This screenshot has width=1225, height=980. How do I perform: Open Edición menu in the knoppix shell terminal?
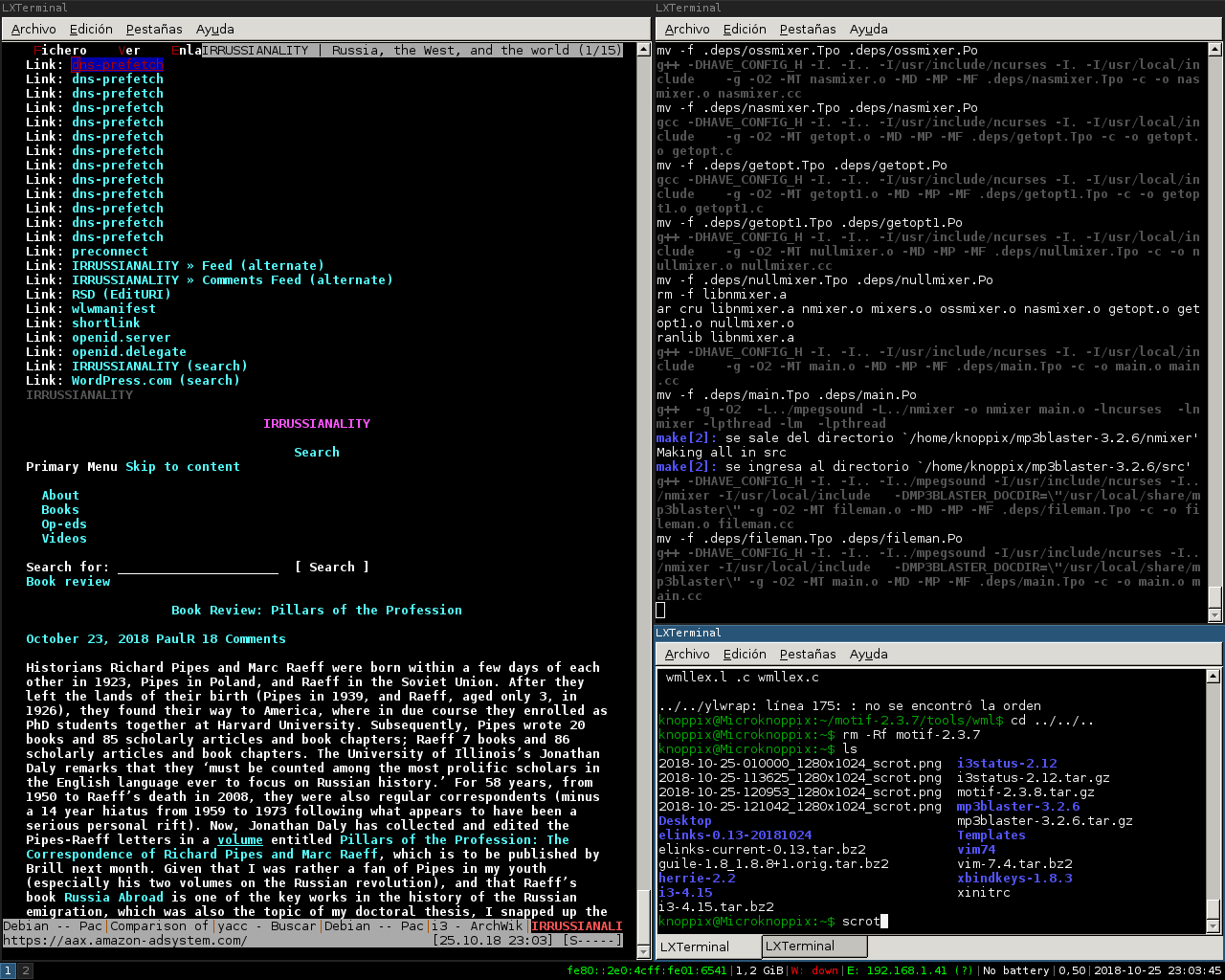point(745,654)
